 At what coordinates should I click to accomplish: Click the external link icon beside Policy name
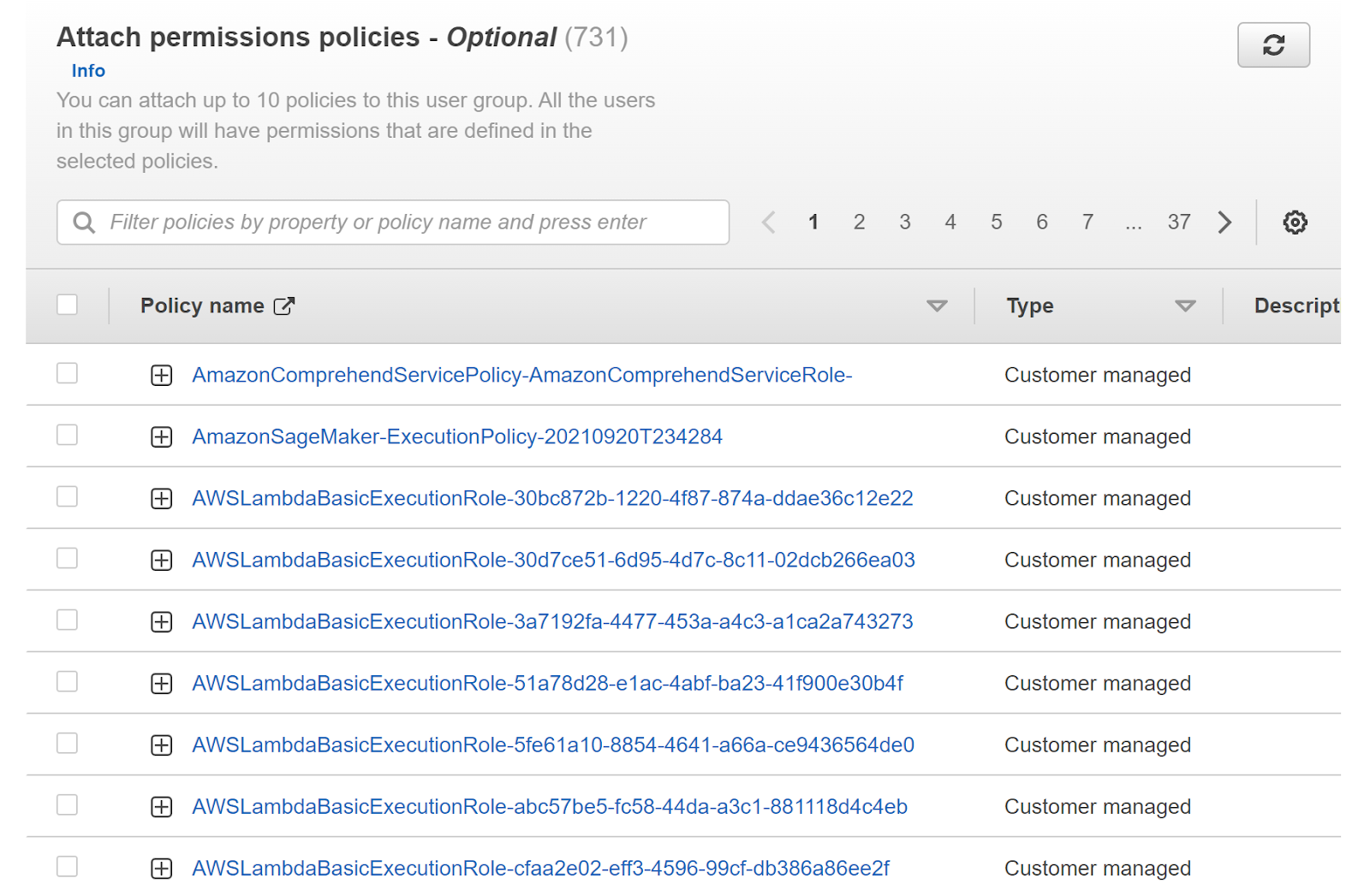tap(284, 306)
